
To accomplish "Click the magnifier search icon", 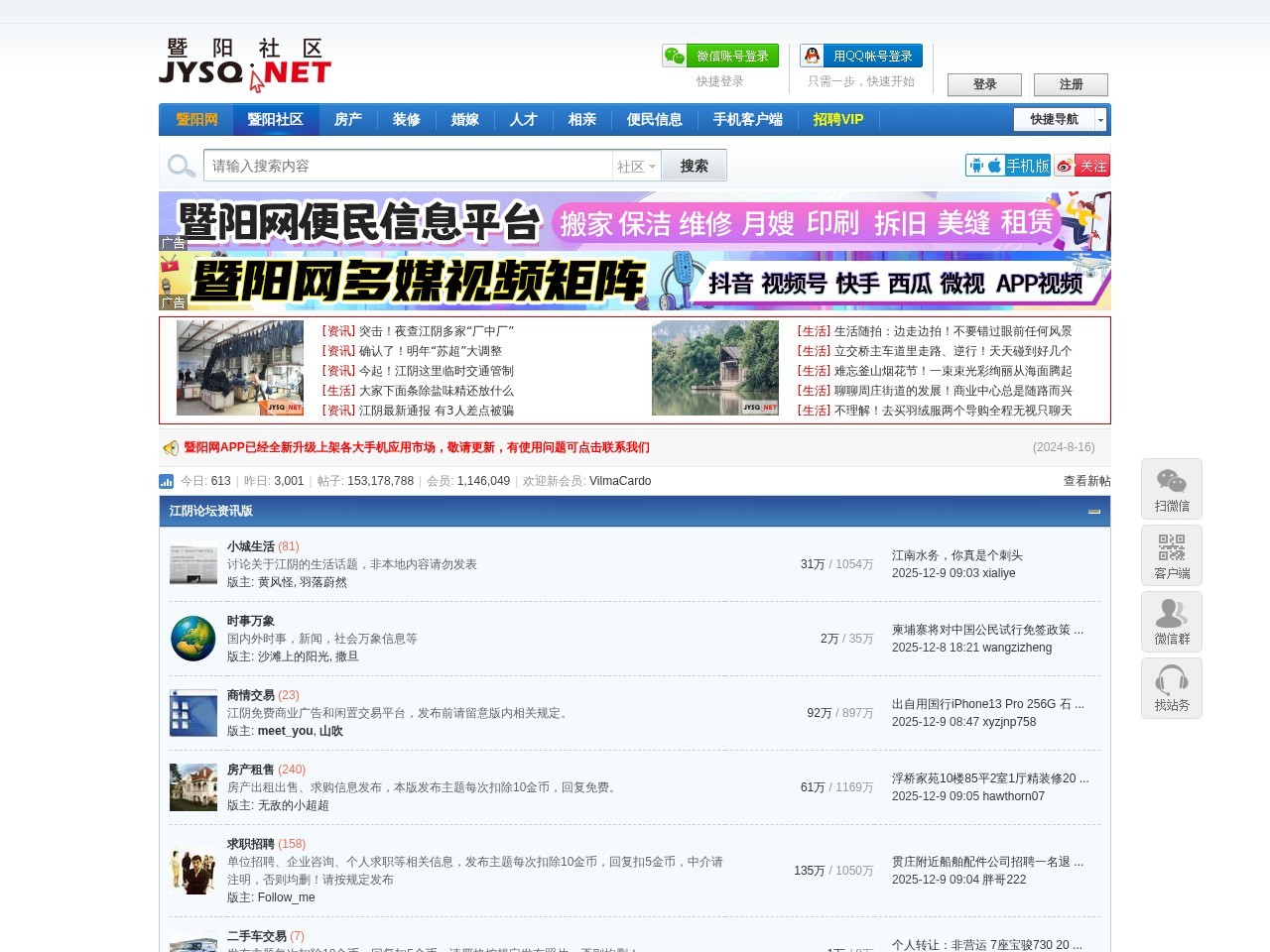I will 181,165.
